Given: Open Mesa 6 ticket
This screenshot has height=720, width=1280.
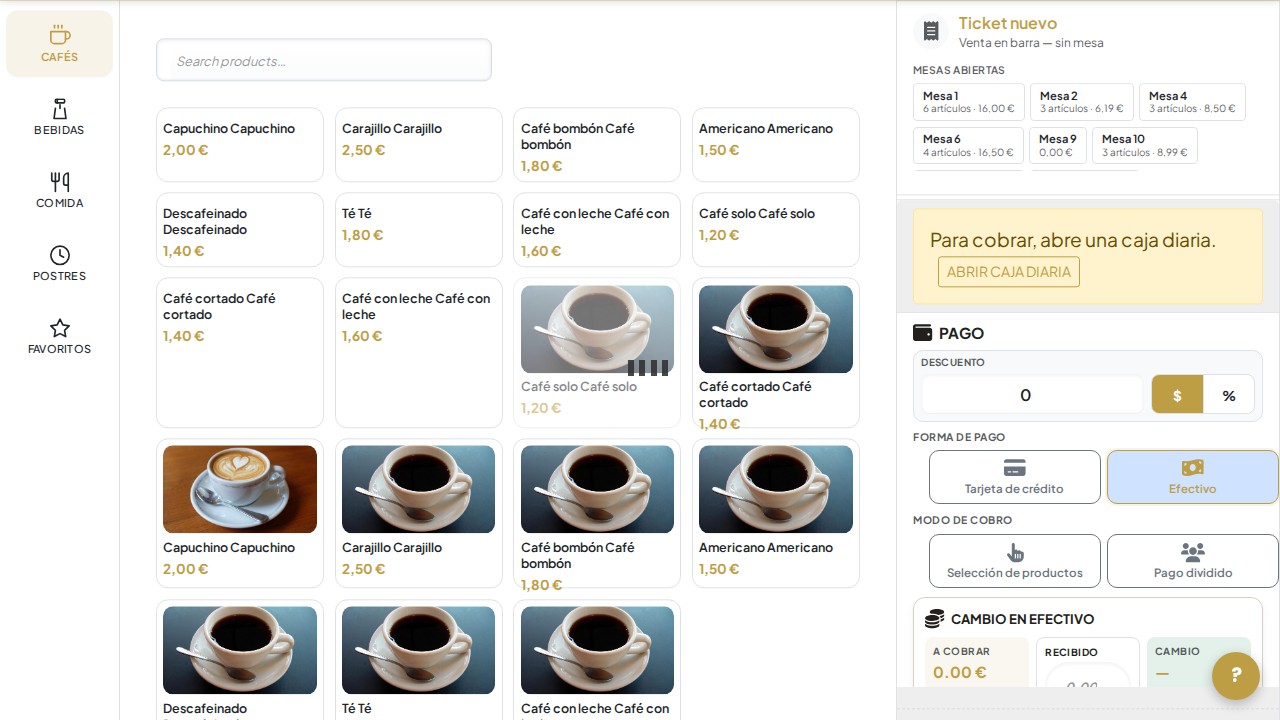Looking at the screenshot, I should [x=968, y=146].
